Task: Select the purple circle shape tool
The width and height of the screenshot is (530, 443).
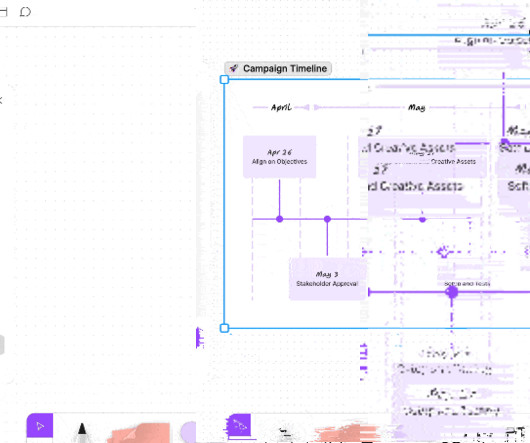Action: tap(188, 432)
